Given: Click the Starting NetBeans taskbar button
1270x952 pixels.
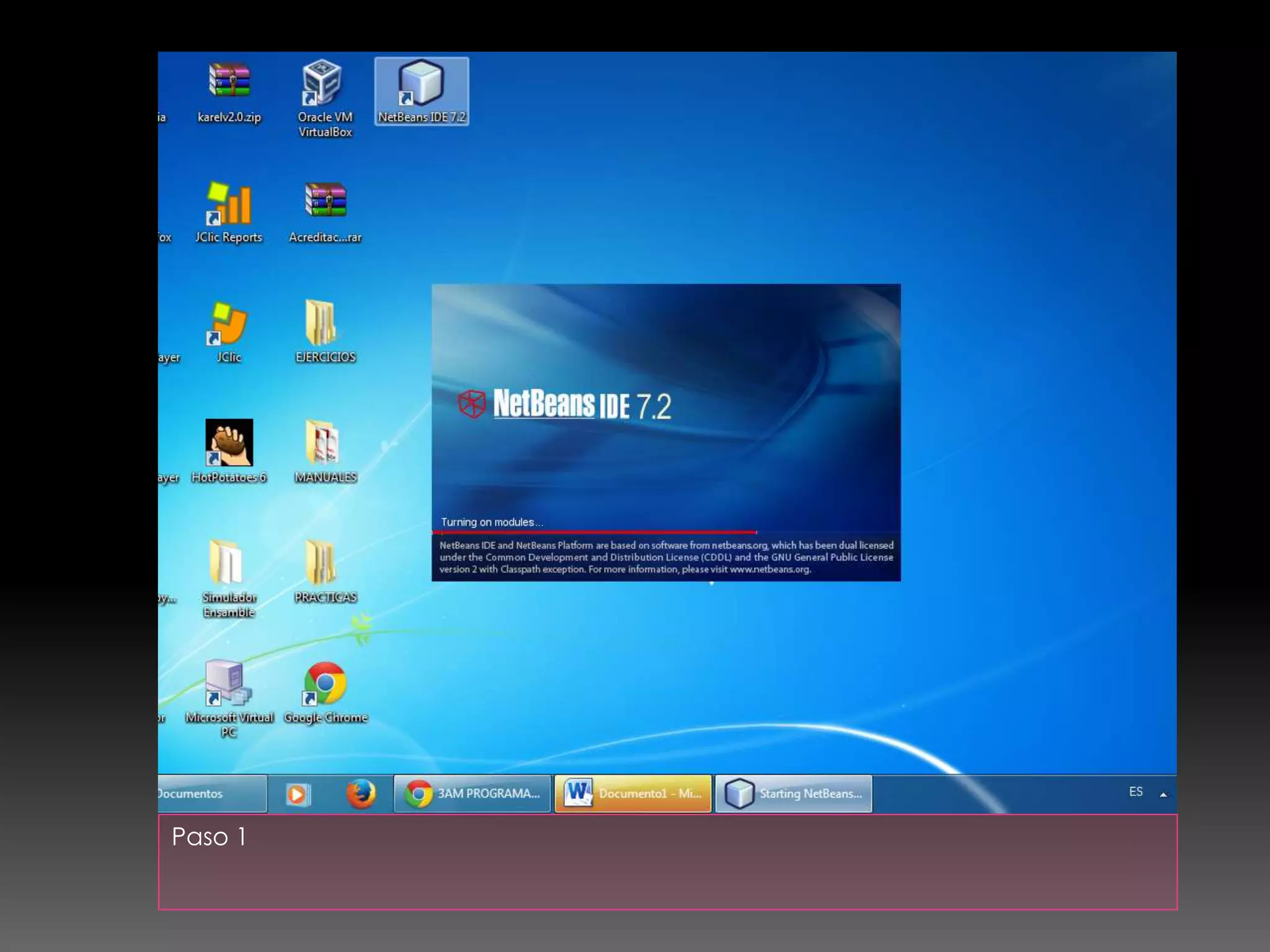Looking at the screenshot, I should pos(794,794).
